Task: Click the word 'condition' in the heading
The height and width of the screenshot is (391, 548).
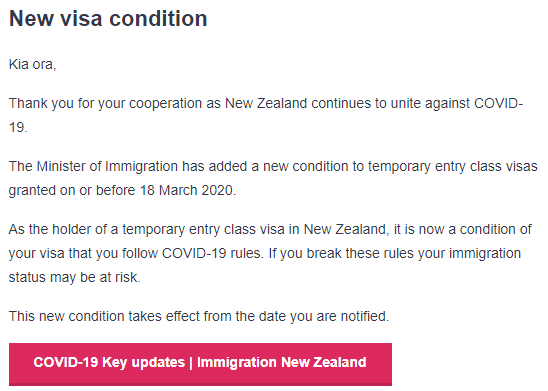Action: click(158, 18)
